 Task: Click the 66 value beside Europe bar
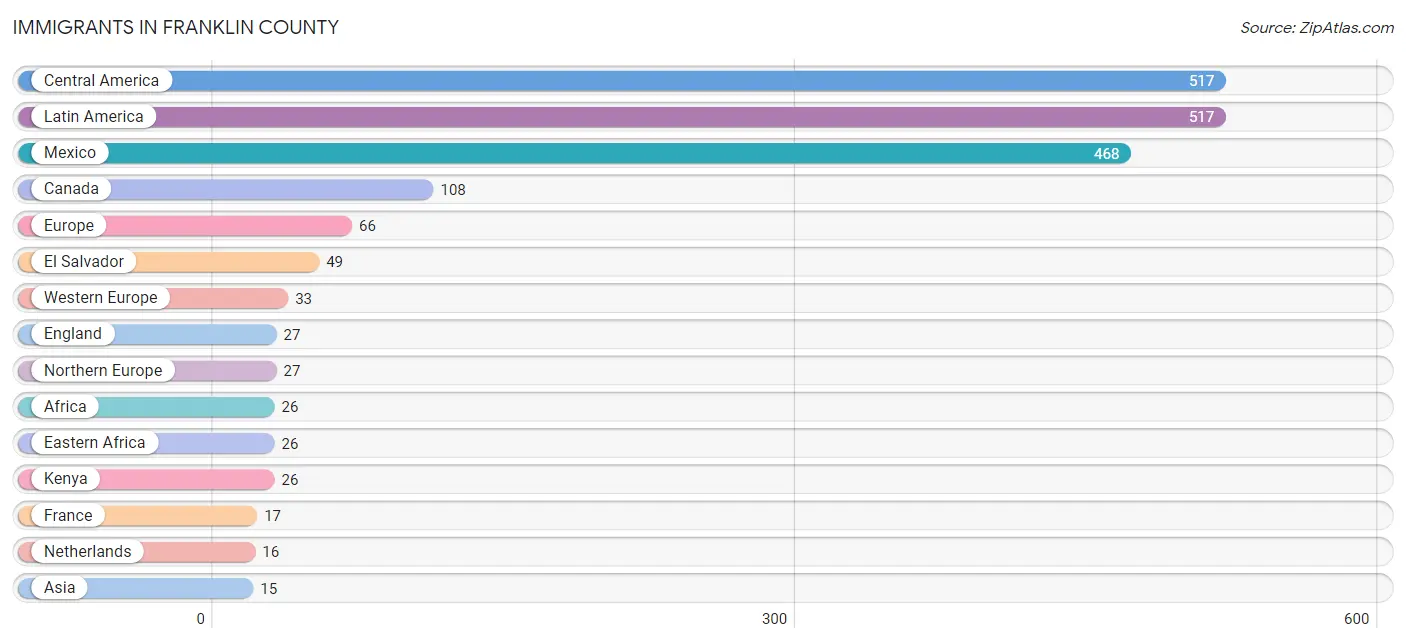(368, 226)
